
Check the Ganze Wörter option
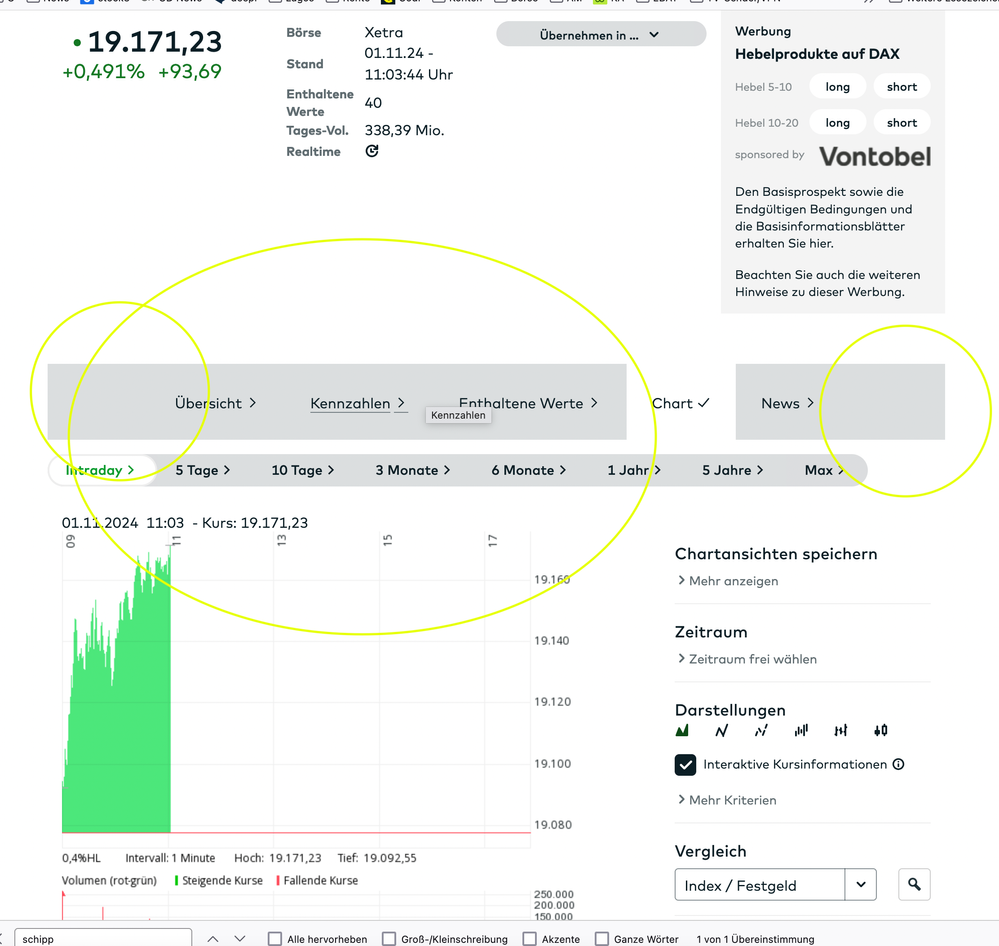click(602, 939)
